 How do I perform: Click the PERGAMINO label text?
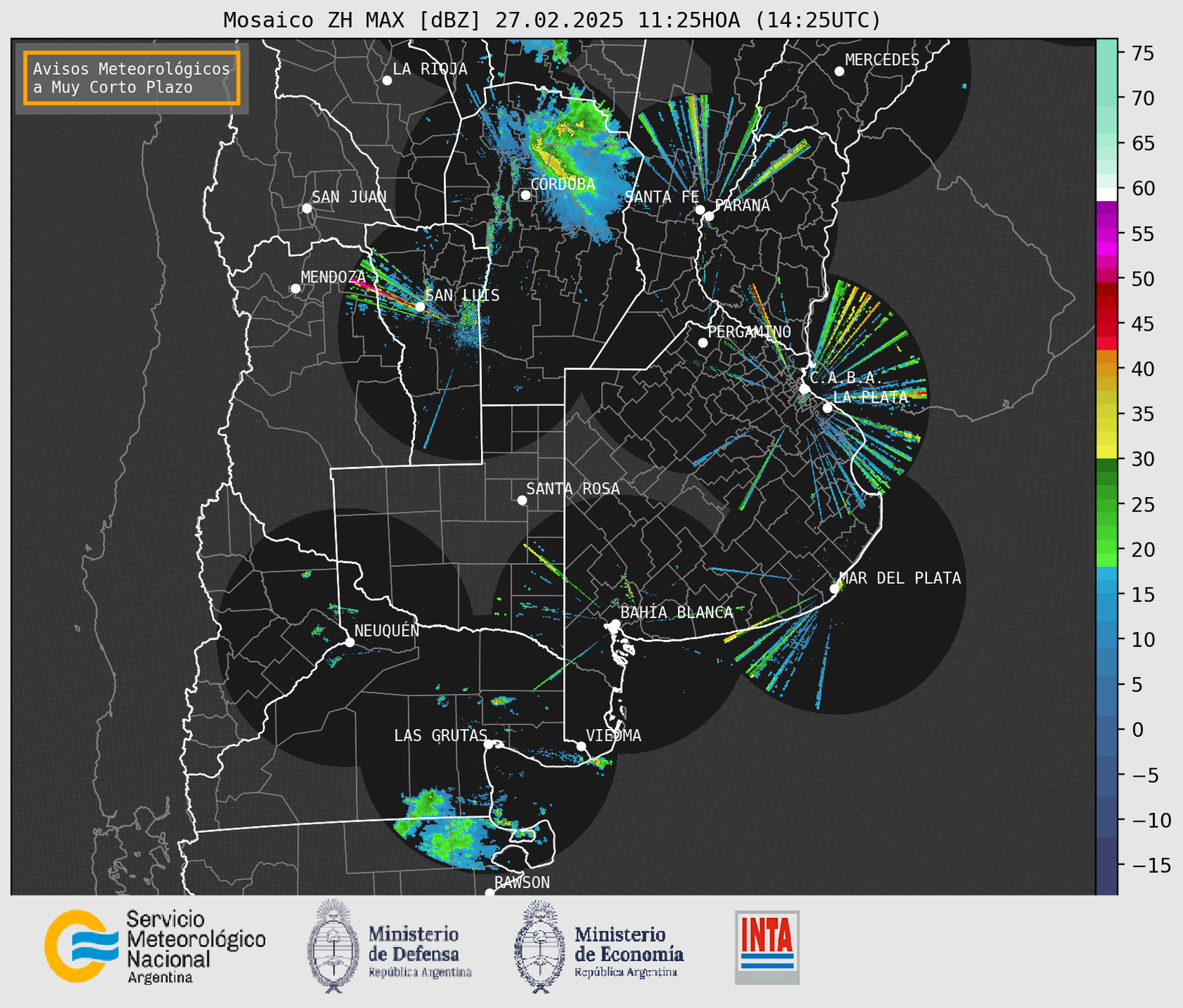click(750, 332)
